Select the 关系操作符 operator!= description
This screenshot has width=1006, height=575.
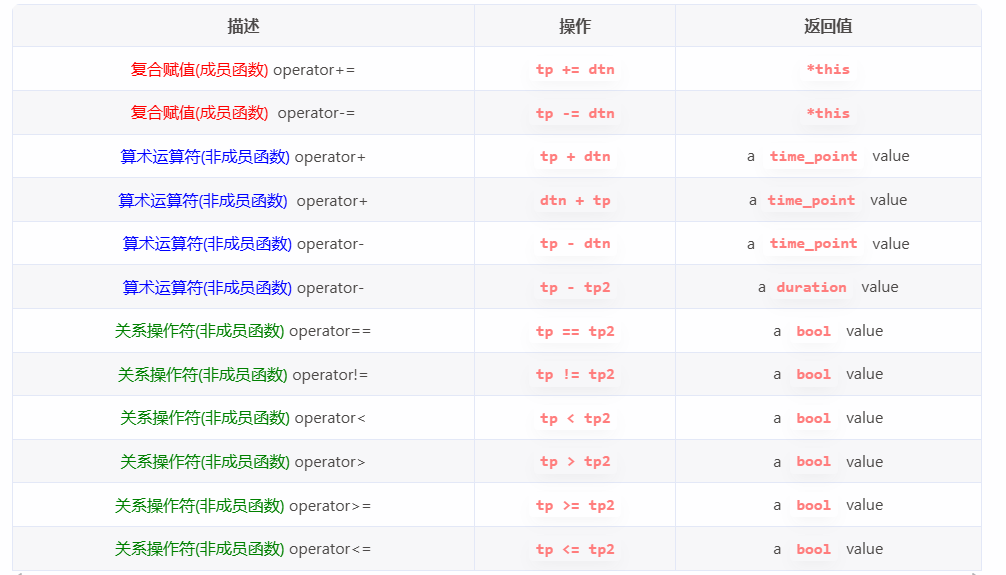tap(243, 375)
